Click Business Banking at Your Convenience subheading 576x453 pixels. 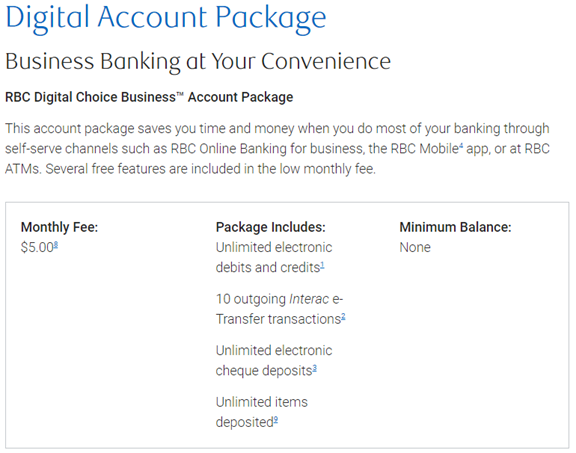coord(198,61)
